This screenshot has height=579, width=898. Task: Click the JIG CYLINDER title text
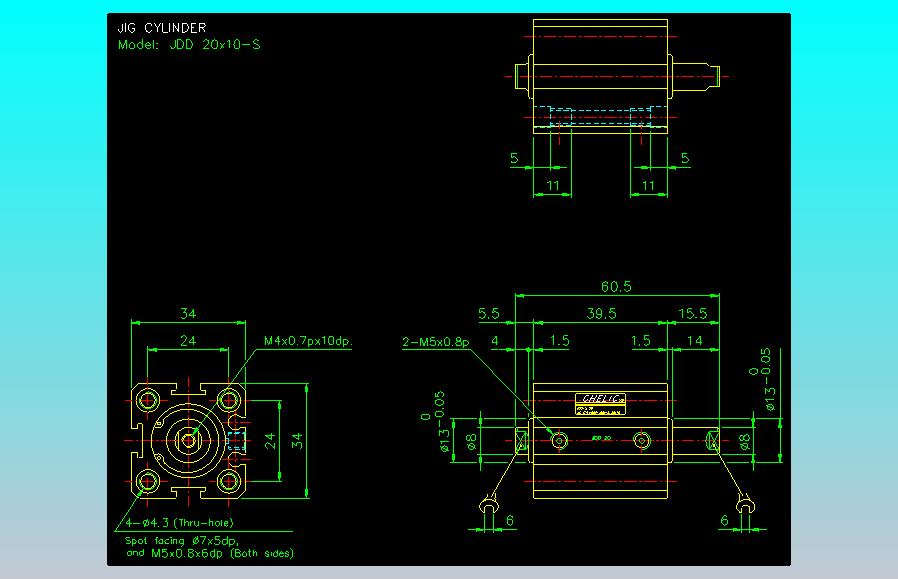(162, 28)
